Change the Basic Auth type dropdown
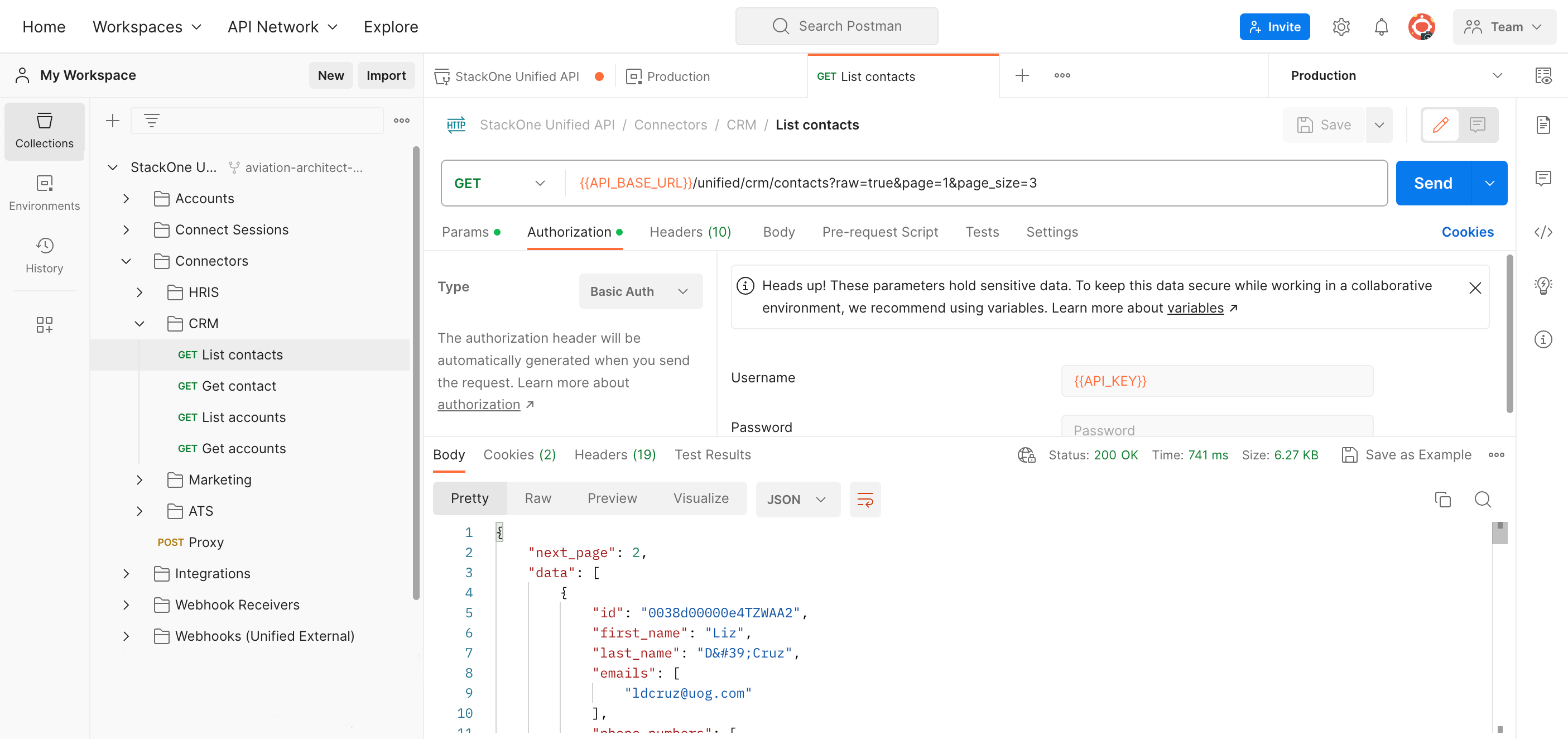1568x739 pixels. (x=641, y=291)
